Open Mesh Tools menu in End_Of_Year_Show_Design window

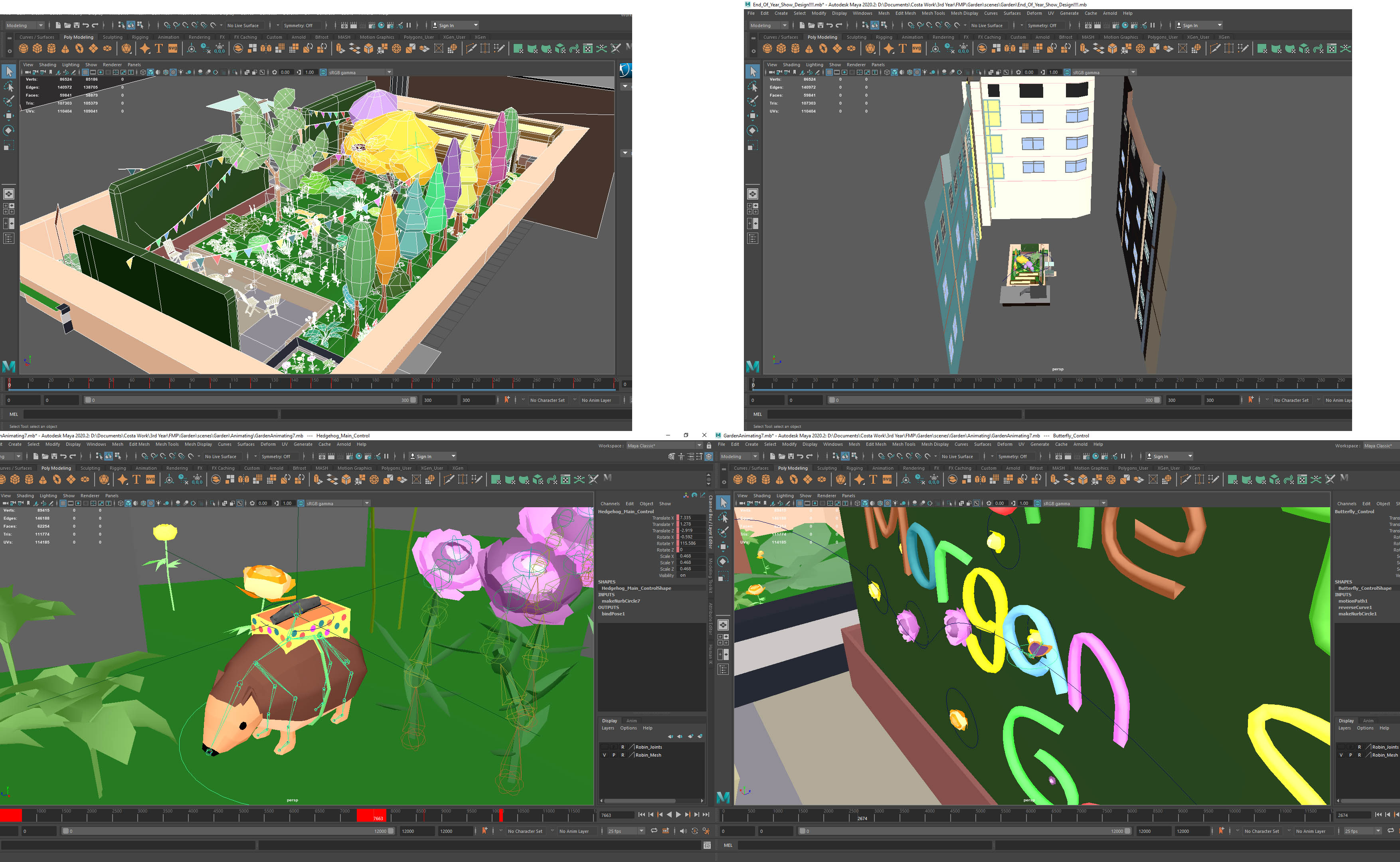(933, 13)
